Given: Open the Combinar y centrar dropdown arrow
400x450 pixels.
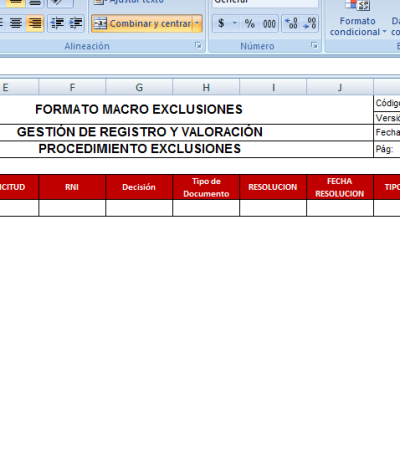Looking at the screenshot, I should coord(197,24).
